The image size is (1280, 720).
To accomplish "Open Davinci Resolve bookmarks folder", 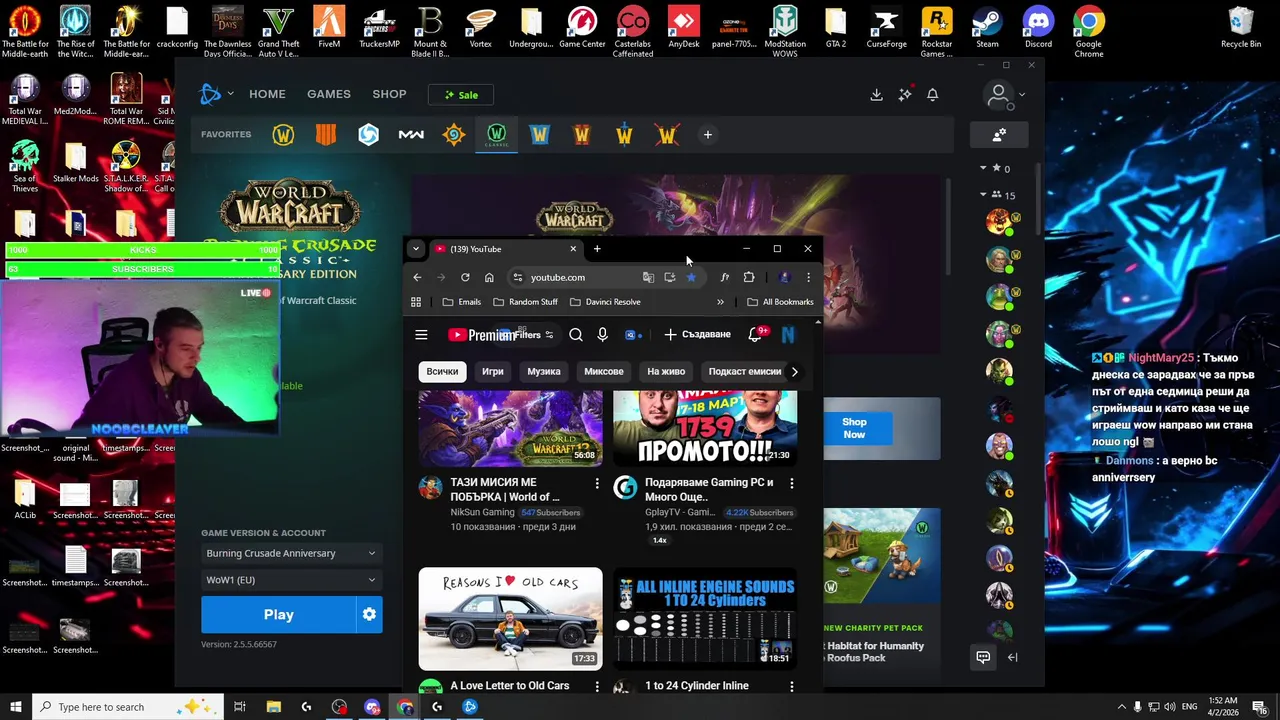I will 605,302.
